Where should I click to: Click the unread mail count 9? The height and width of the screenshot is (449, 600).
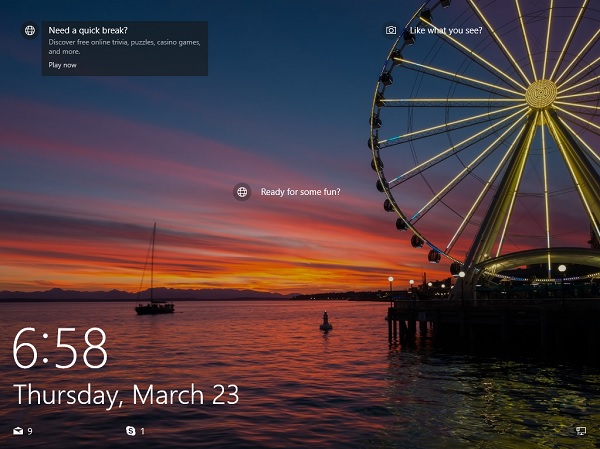[x=30, y=431]
